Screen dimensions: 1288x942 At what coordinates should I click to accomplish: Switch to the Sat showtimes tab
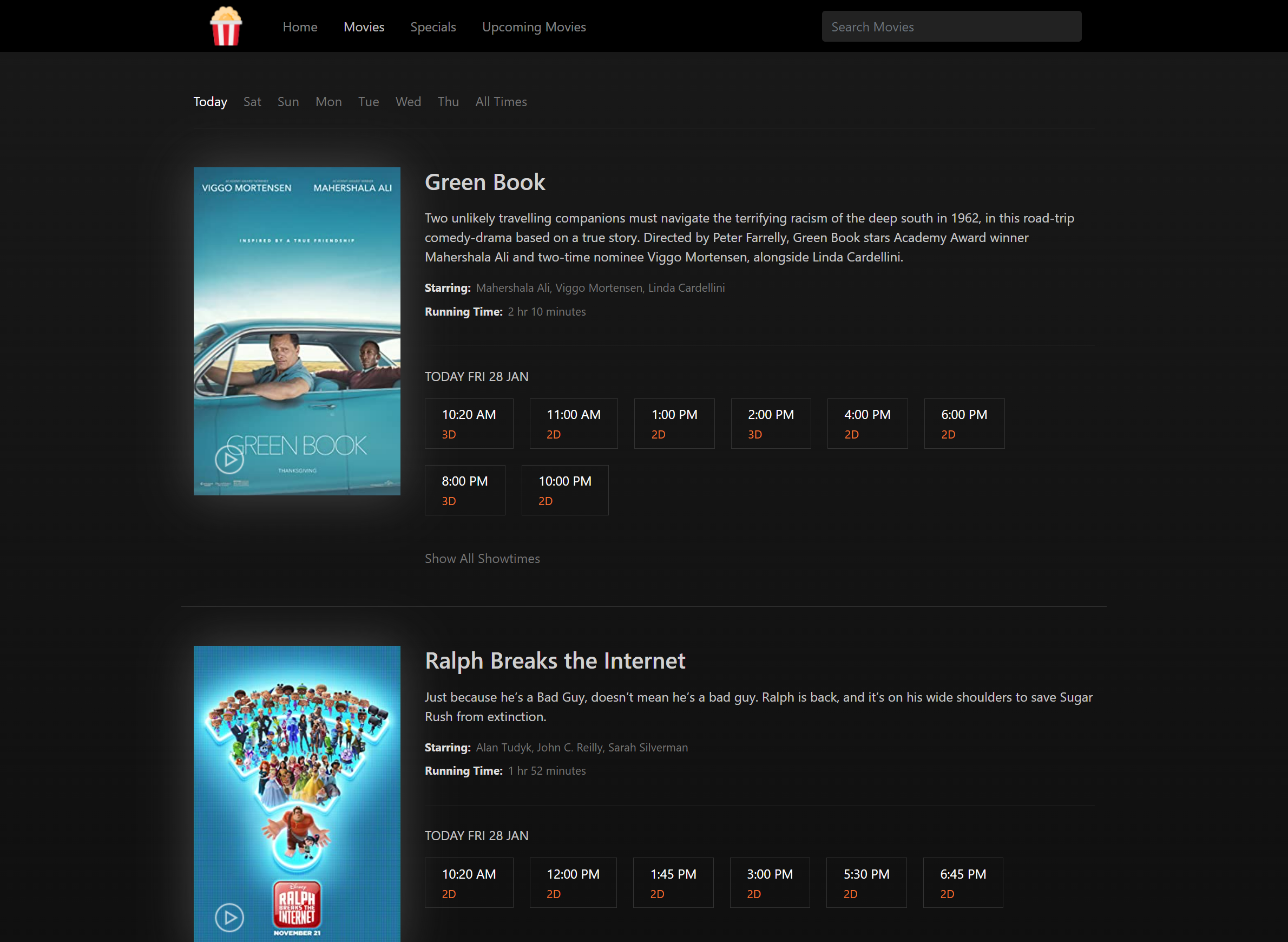[x=252, y=101]
